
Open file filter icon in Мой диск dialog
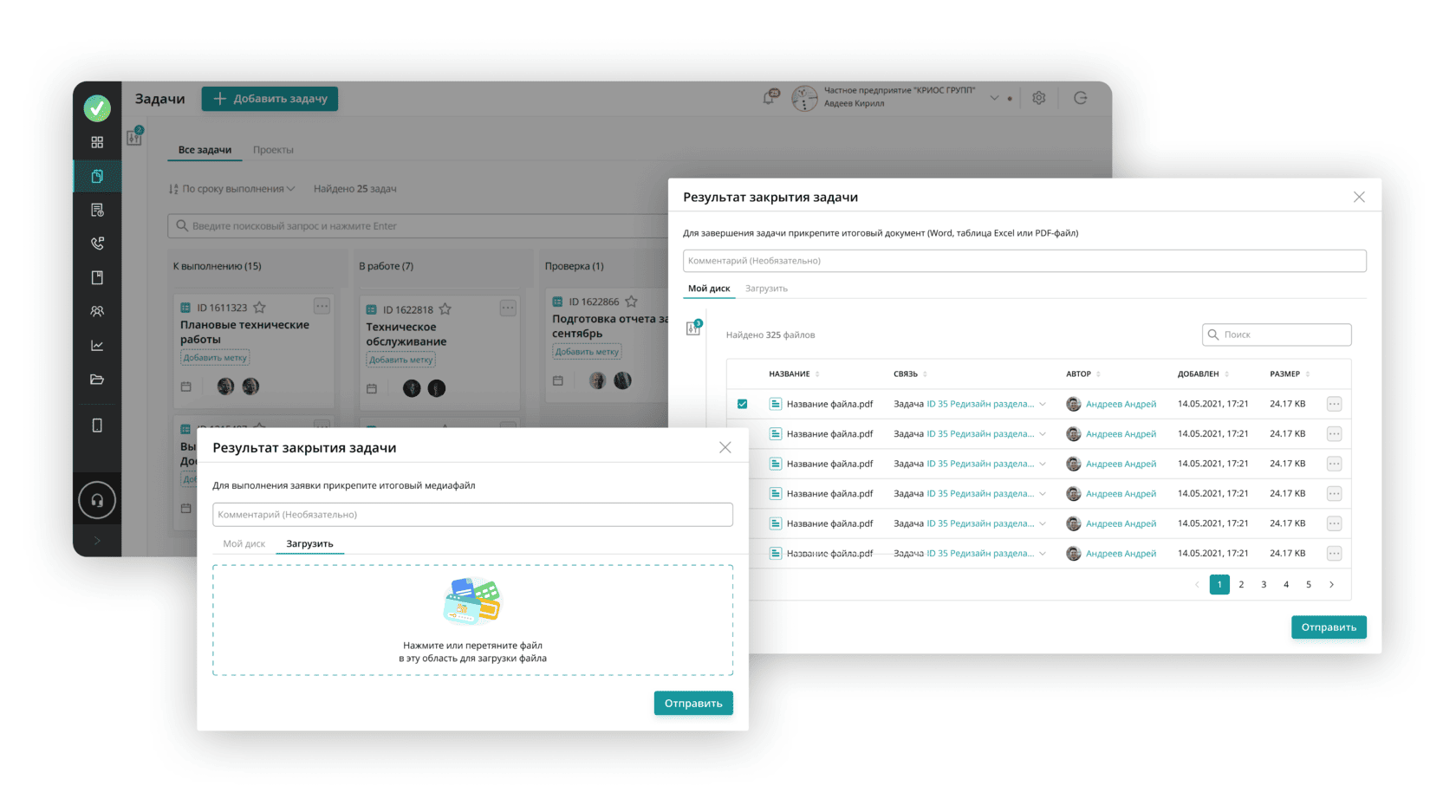pos(693,328)
